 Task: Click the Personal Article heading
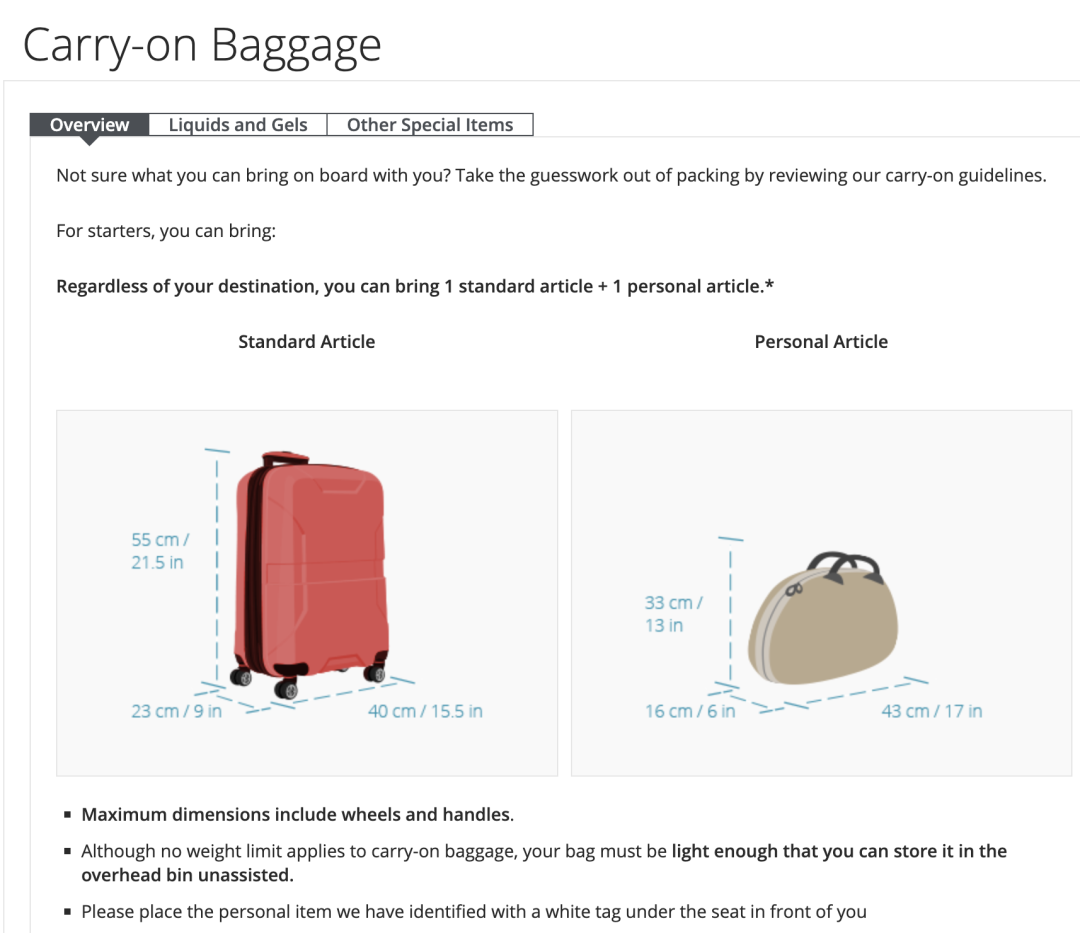pyautogui.click(x=821, y=342)
